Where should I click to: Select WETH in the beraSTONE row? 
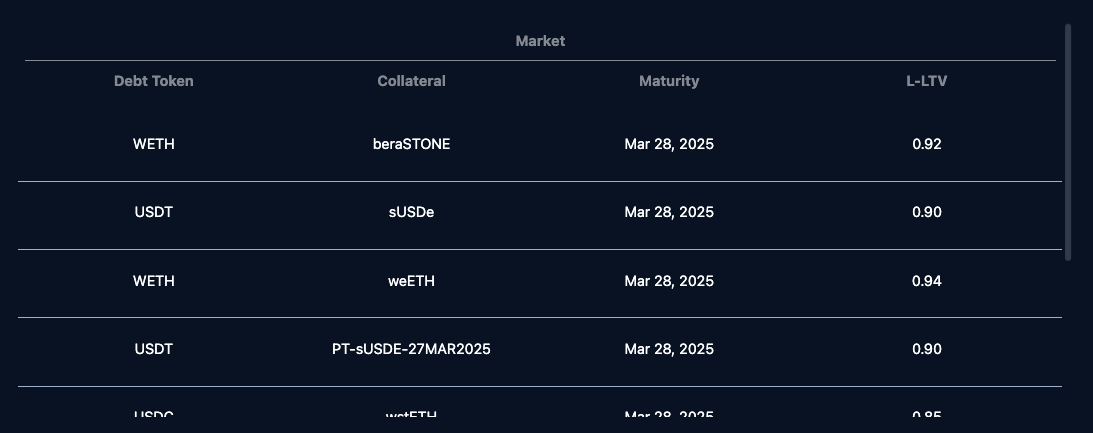[154, 144]
